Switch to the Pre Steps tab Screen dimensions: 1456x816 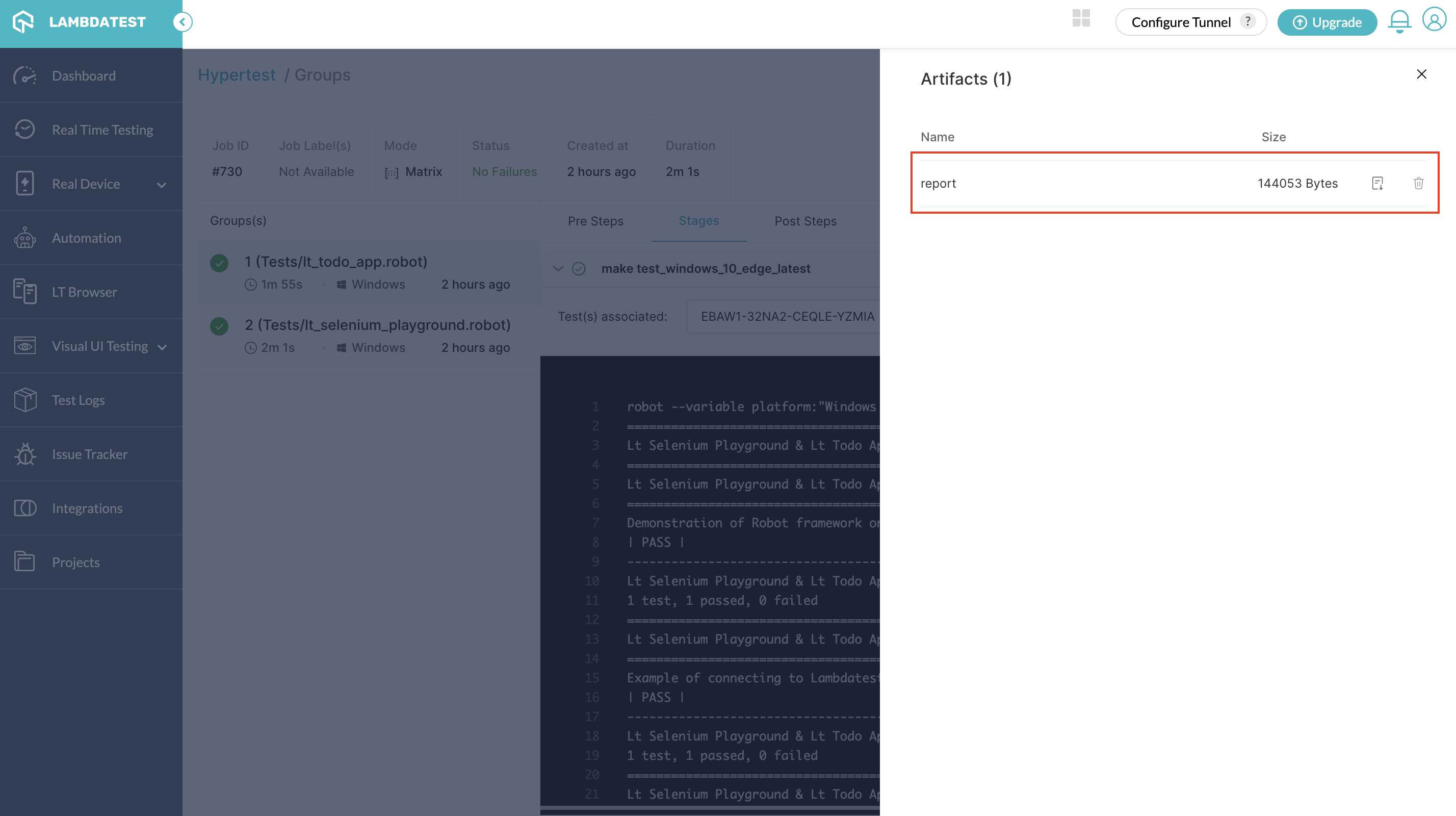point(595,221)
